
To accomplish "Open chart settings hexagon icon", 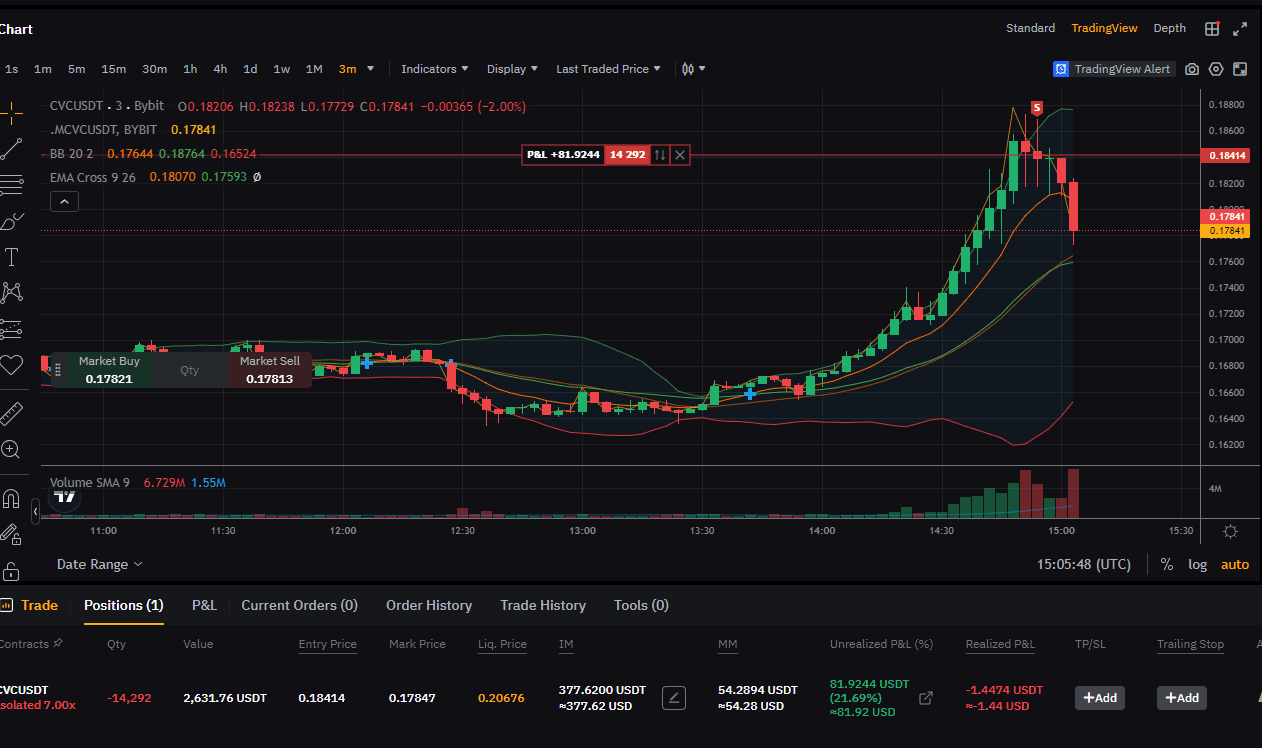I will coord(1216,69).
